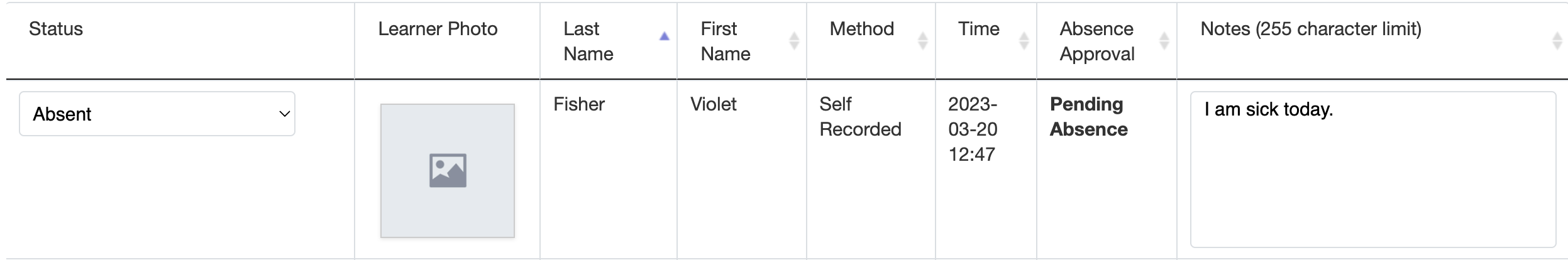Click into the "I am sick today." notes field

tap(1372, 170)
